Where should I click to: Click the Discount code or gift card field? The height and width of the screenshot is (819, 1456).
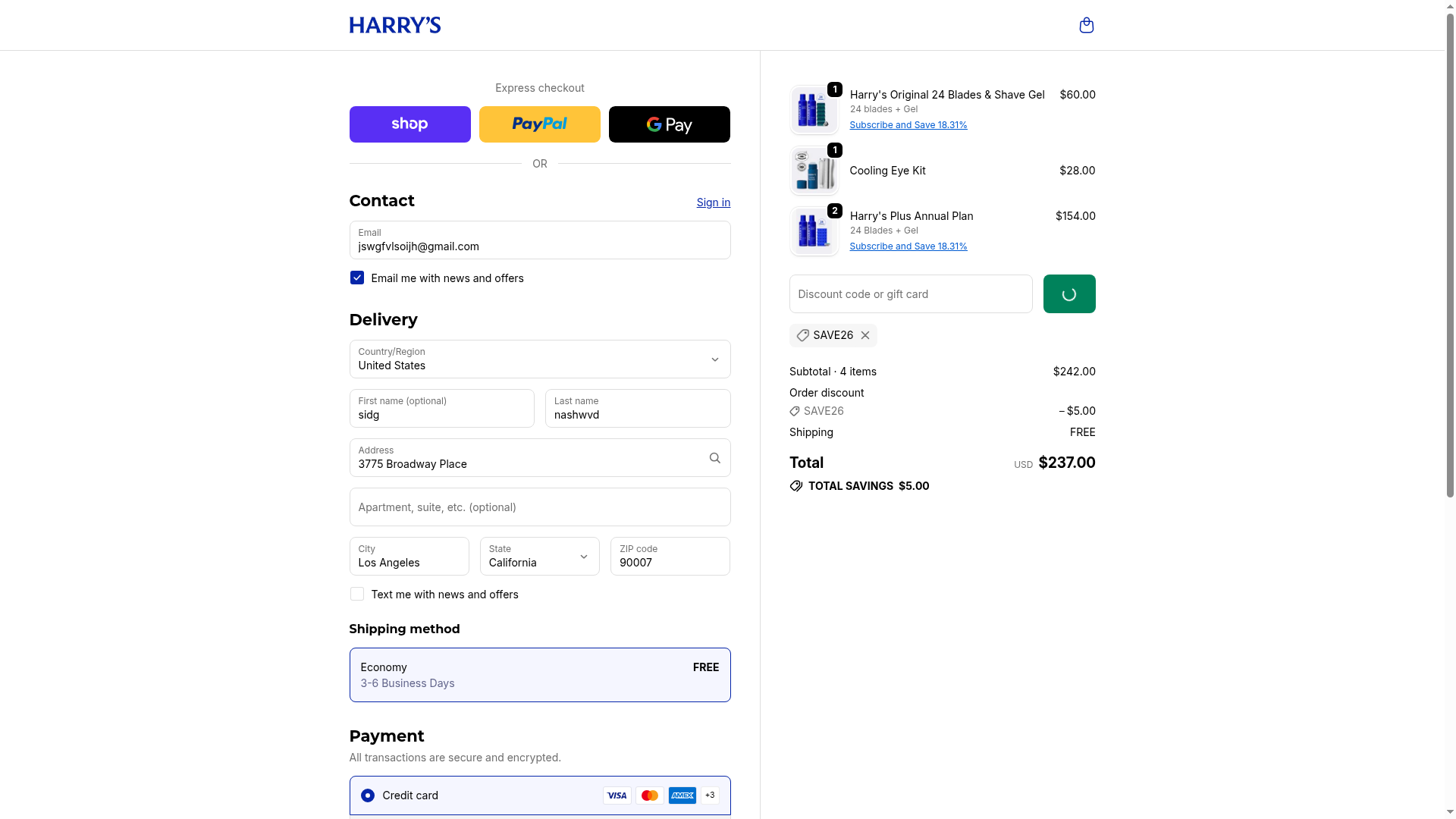(x=910, y=294)
